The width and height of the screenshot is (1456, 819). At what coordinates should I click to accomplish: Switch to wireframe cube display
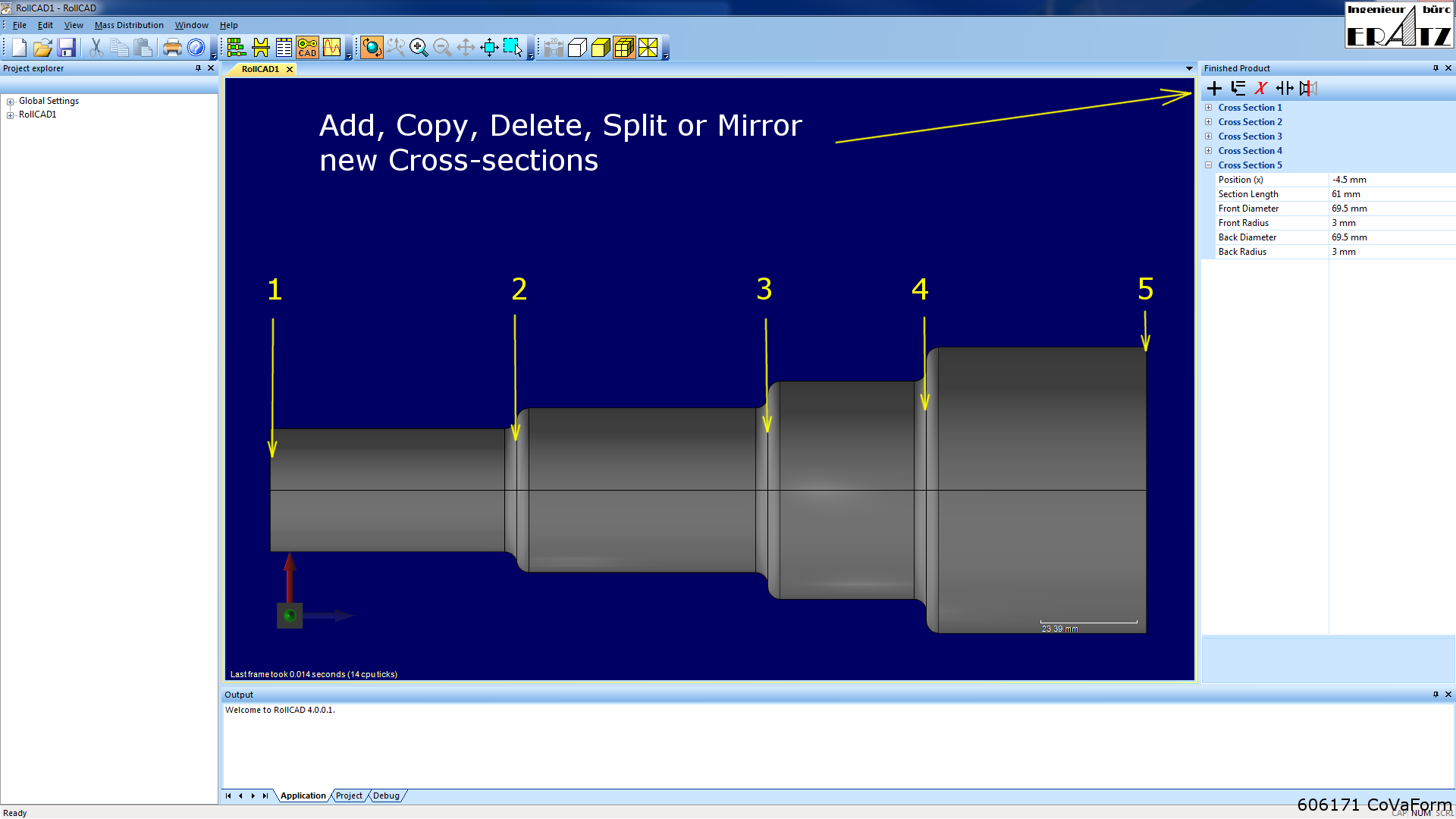click(x=577, y=48)
